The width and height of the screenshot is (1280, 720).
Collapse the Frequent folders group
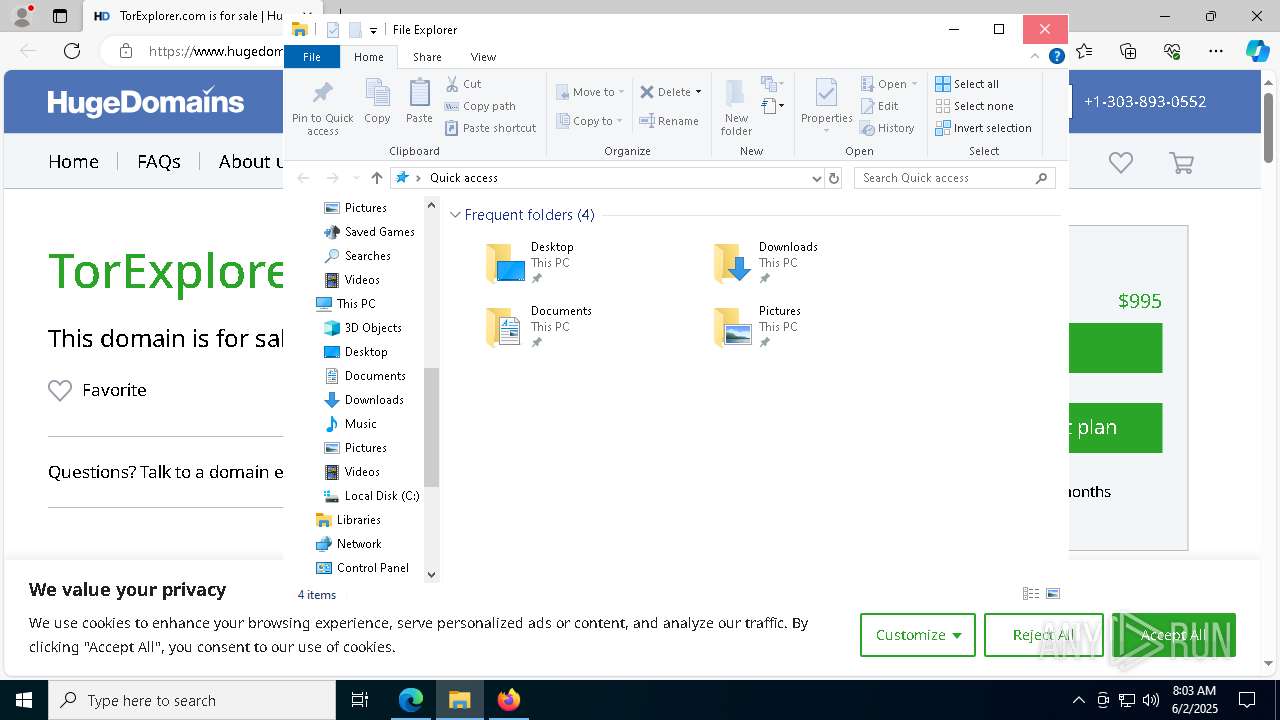pos(455,215)
